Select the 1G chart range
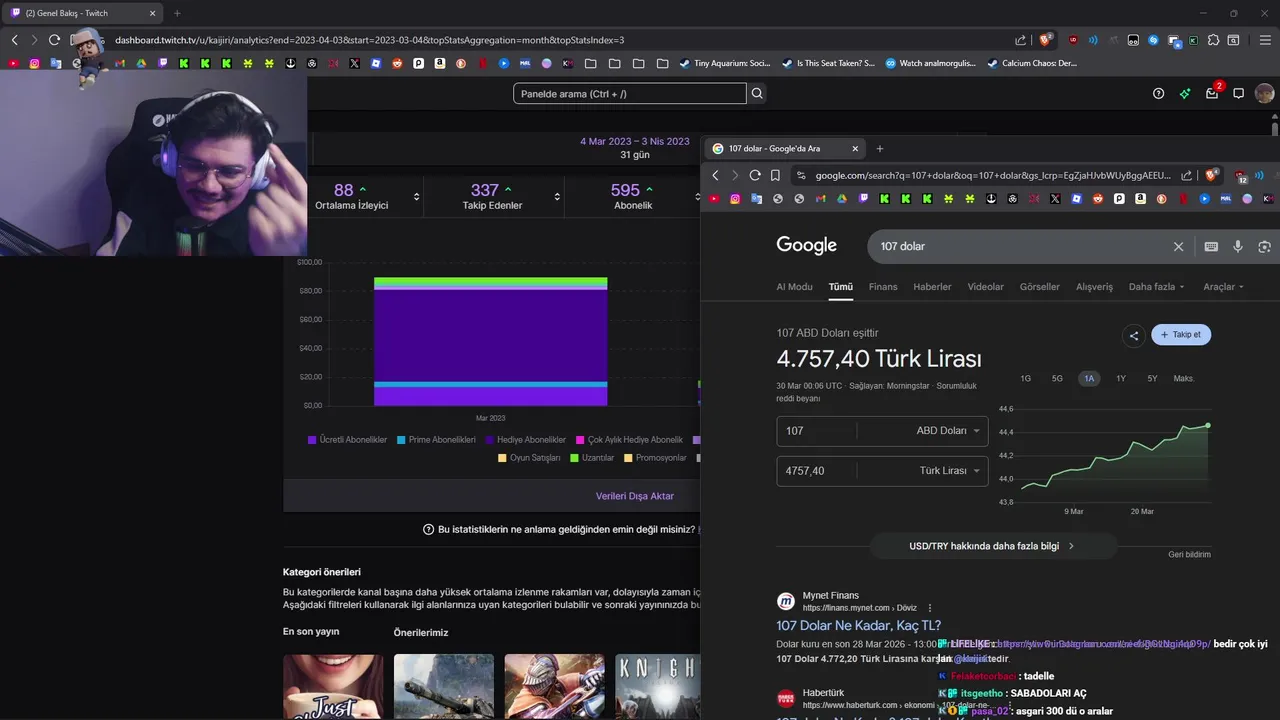 (x=1025, y=379)
